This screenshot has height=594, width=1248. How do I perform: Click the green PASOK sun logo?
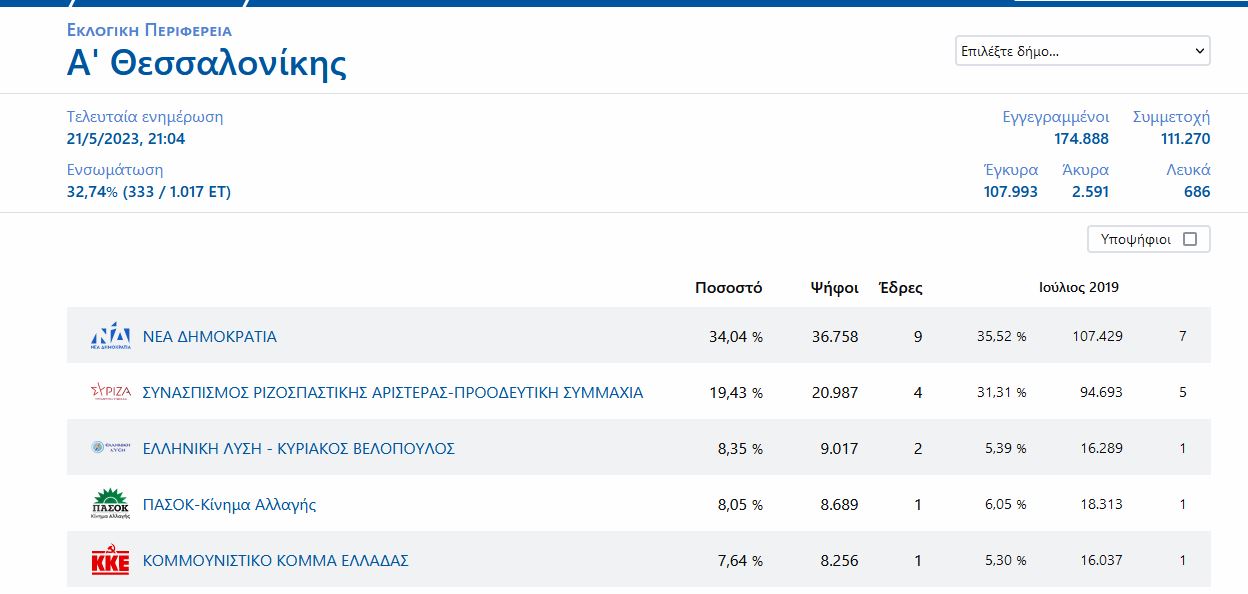[x=111, y=504]
